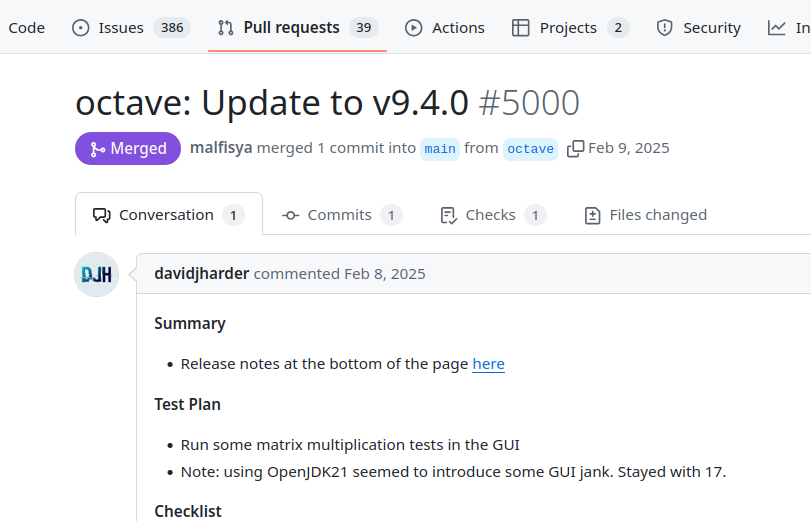Open the 'here' release notes link
The width and height of the screenshot is (811, 521).
coord(488,364)
